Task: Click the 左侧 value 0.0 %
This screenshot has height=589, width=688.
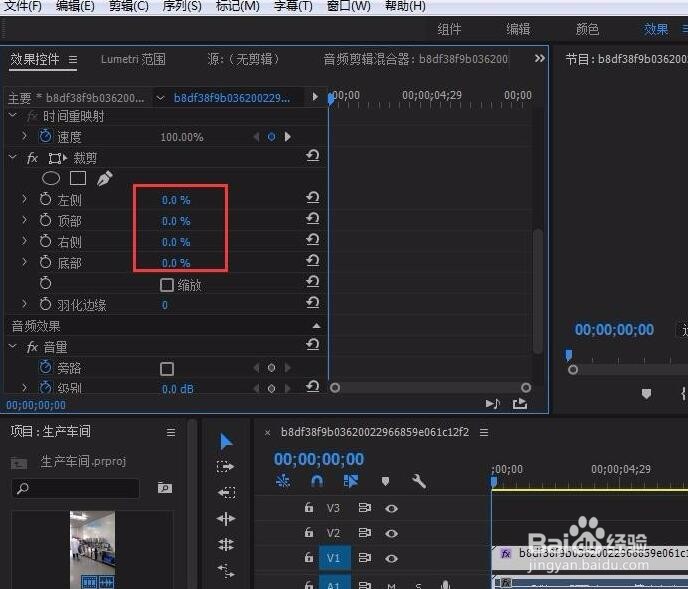Action: coord(176,200)
